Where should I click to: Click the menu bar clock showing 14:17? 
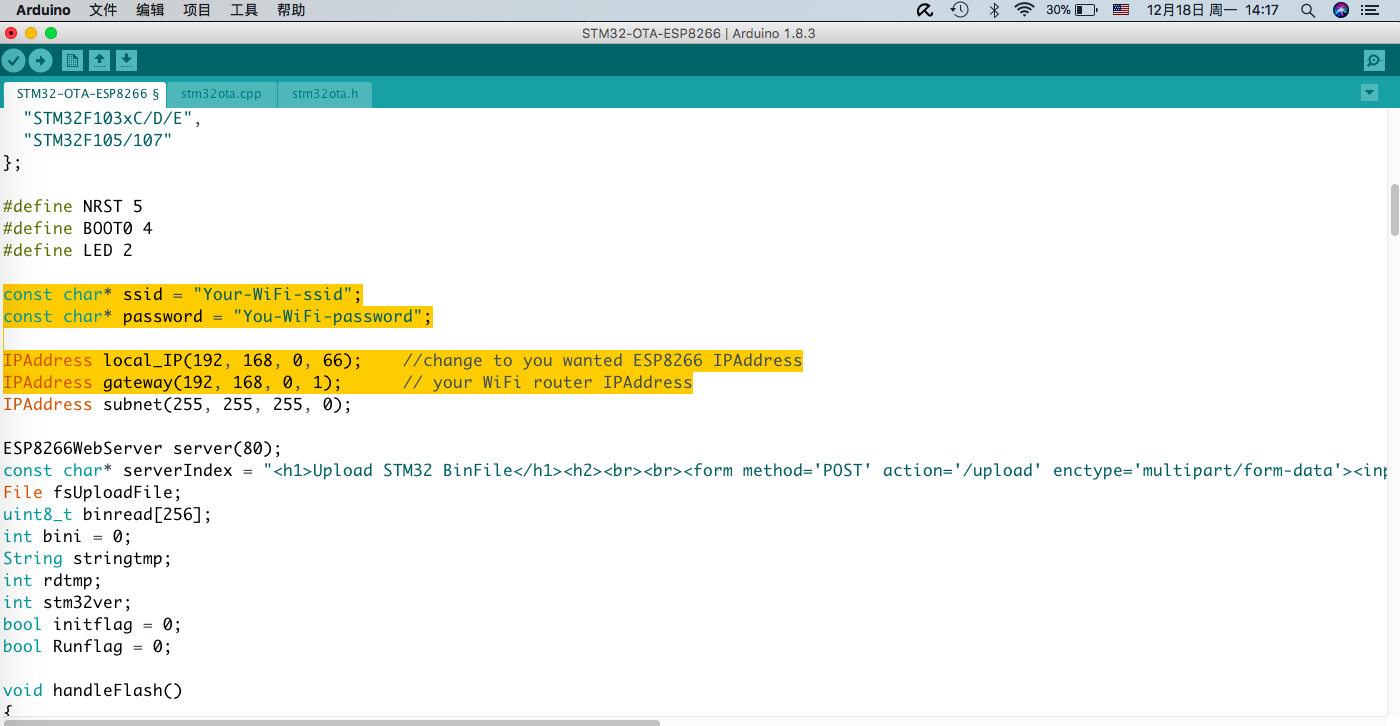1213,10
